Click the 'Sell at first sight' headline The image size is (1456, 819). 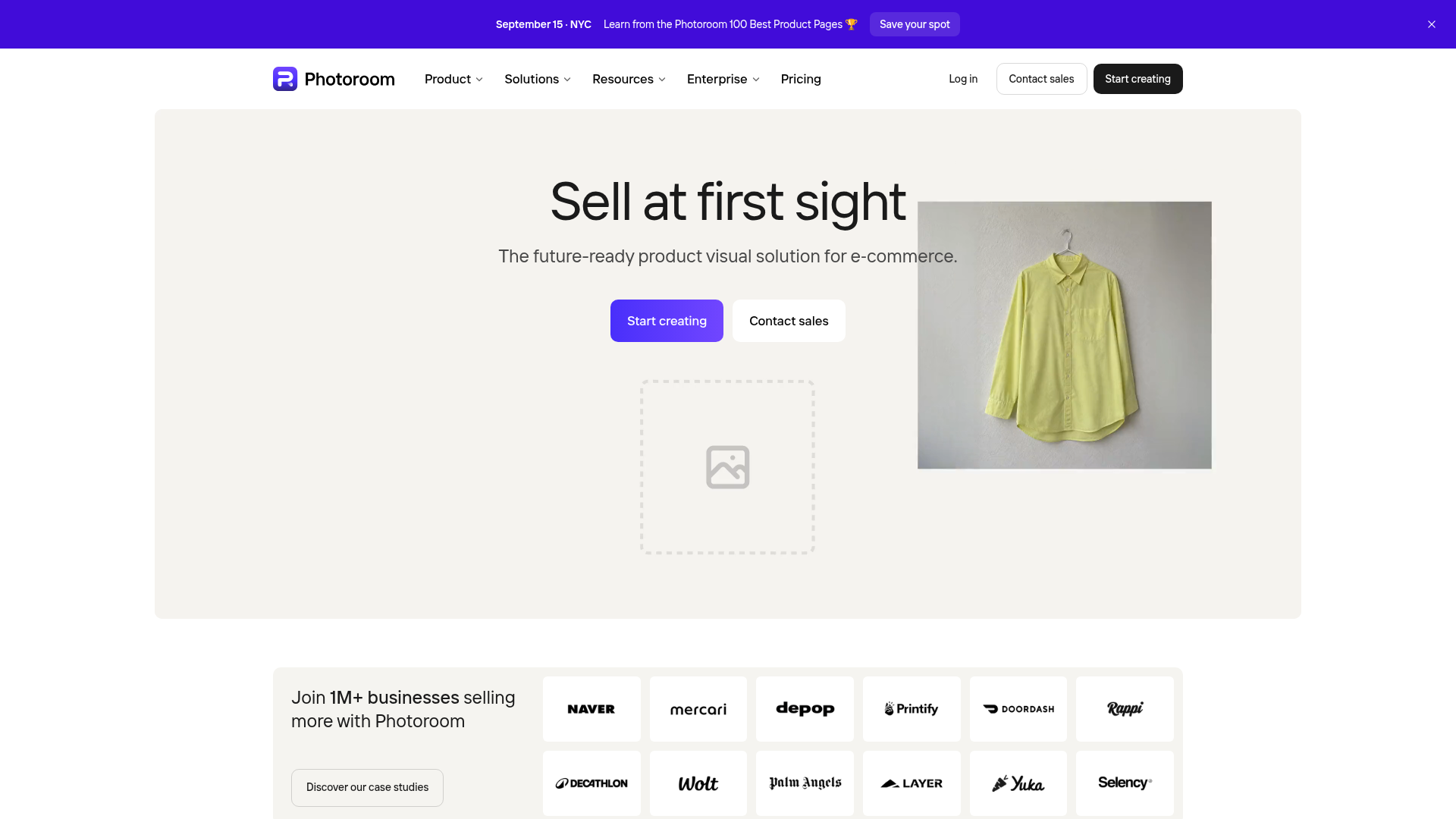[728, 202]
